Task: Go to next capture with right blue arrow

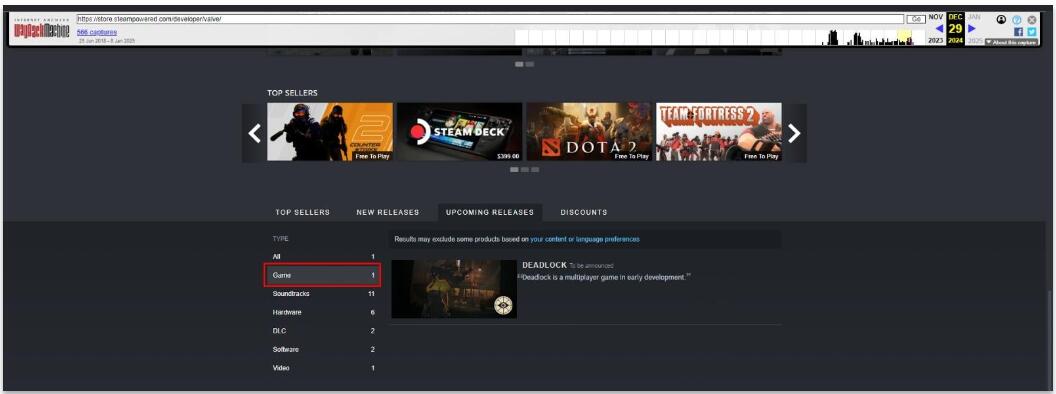Action: click(x=972, y=28)
